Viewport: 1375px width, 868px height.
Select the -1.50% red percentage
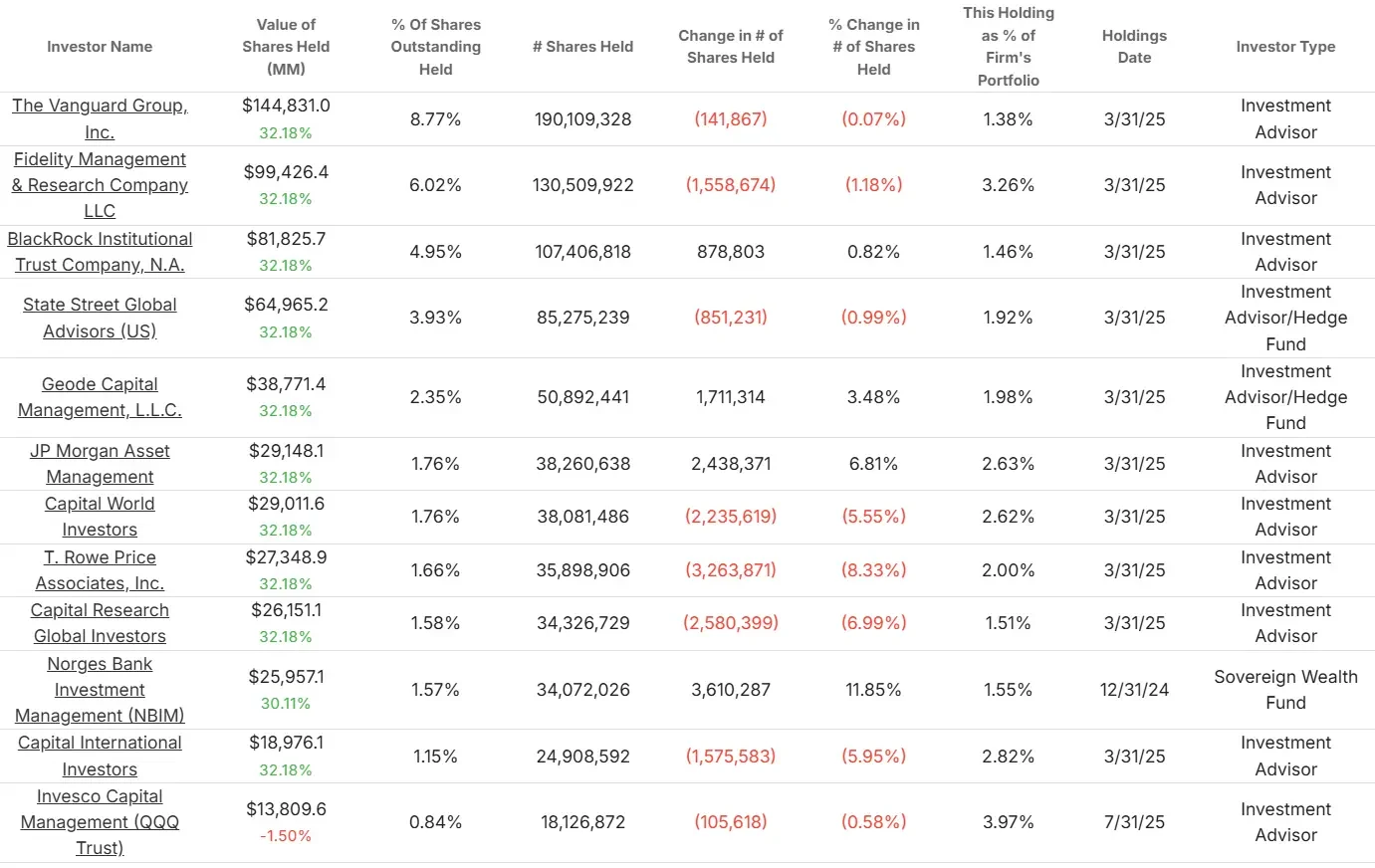click(286, 836)
